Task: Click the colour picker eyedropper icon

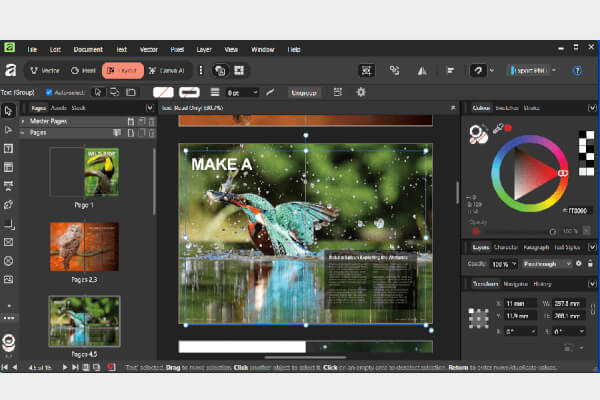Action: 497,129
